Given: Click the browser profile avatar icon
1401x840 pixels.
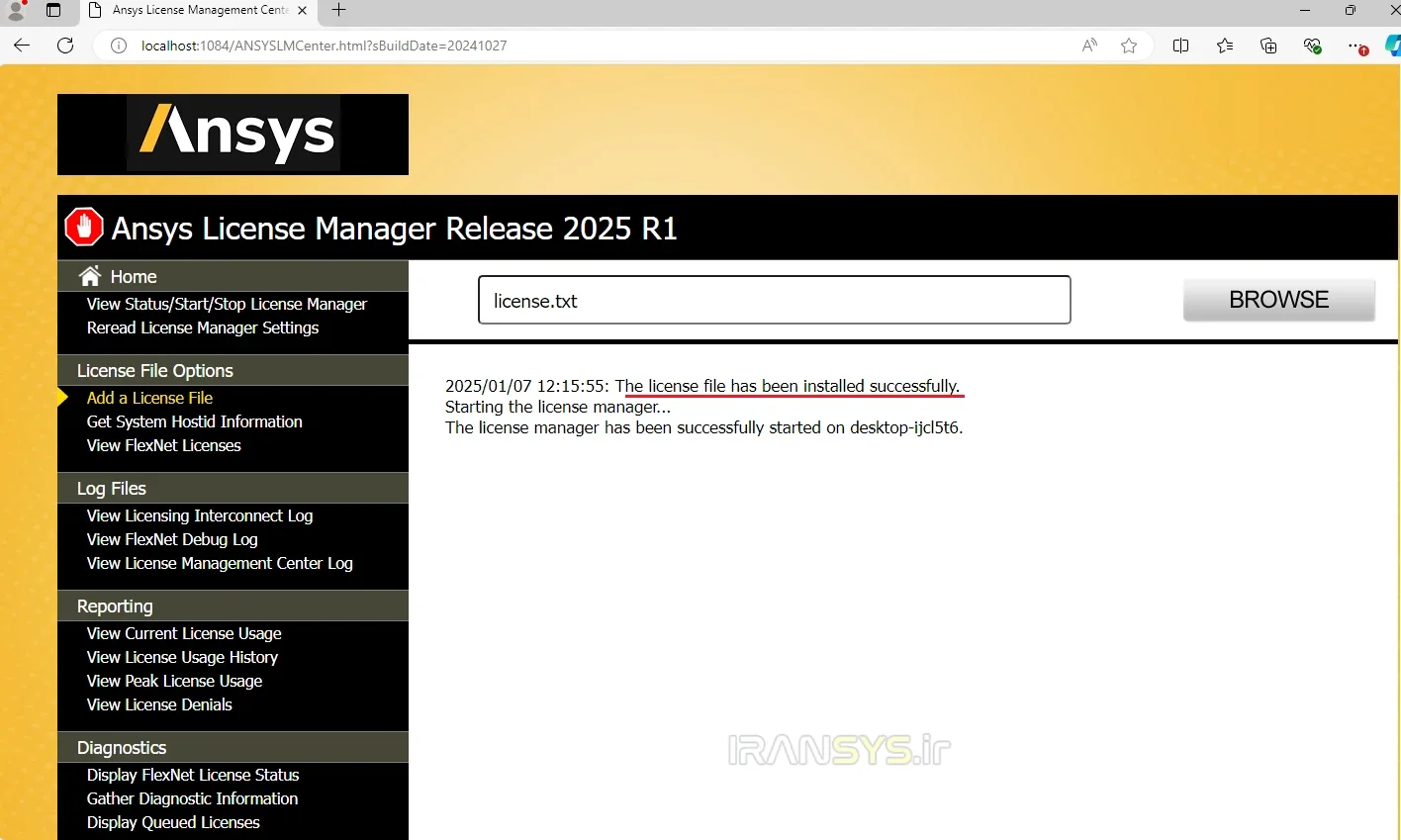Looking at the screenshot, I should click(15, 10).
